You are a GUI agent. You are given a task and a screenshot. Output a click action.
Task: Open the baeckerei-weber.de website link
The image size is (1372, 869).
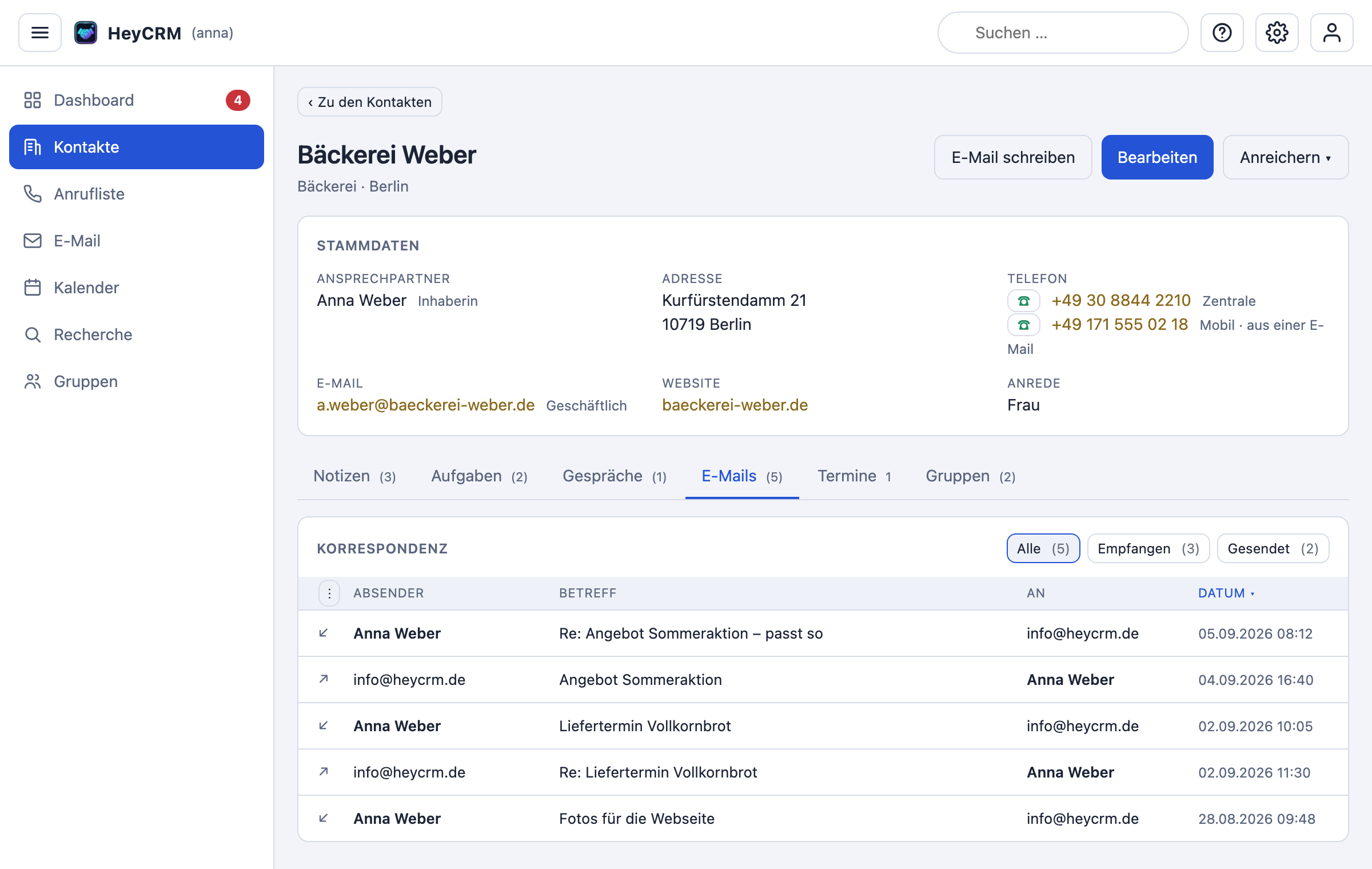735,405
